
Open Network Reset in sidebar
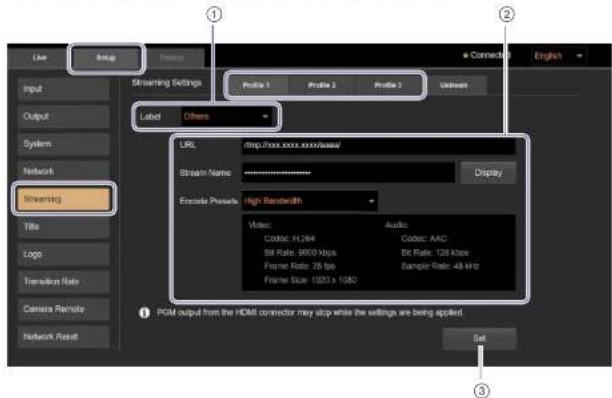(64, 336)
